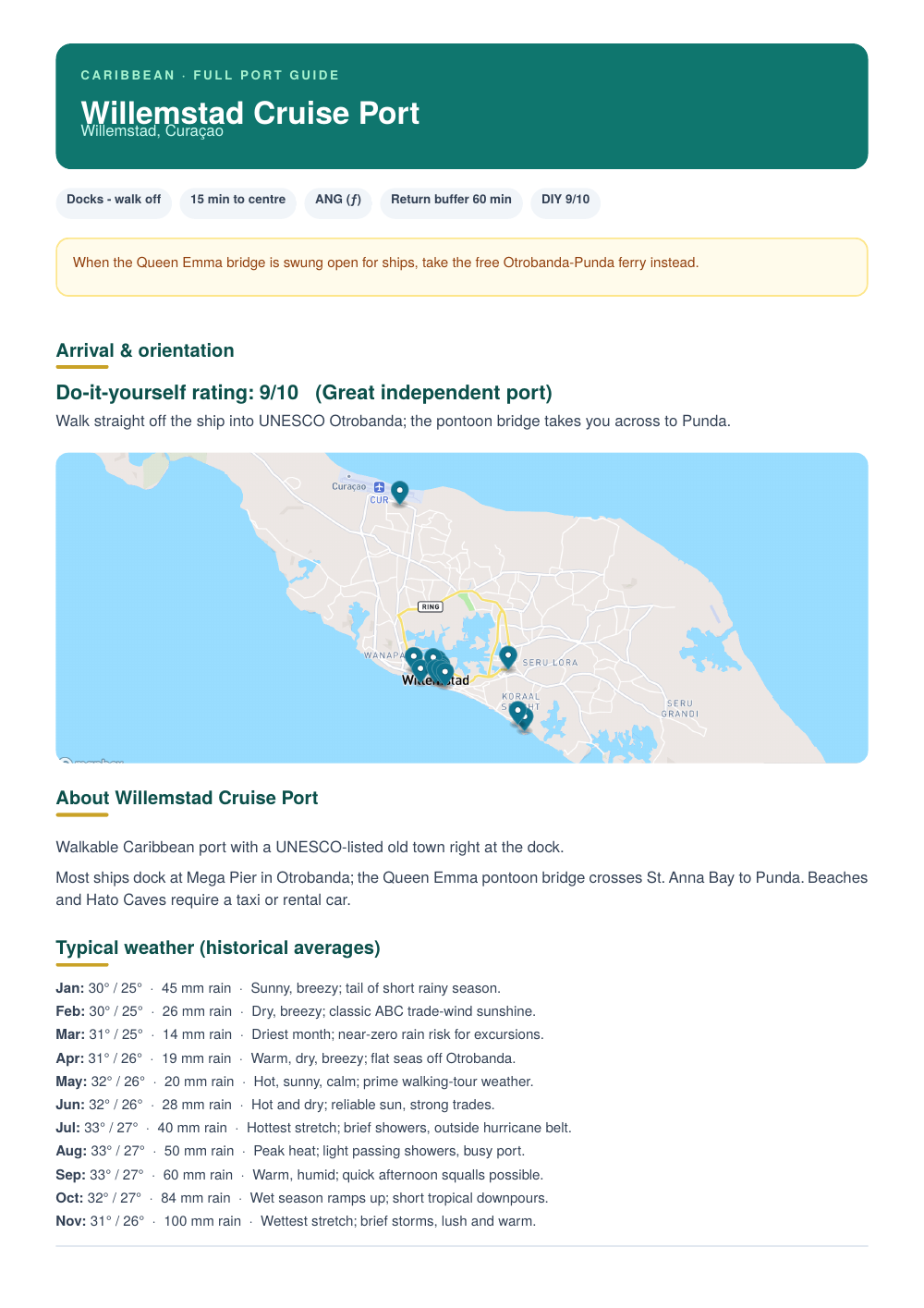
Task: Click 'CARIBBEAN · FULL PORT GUIDE' header label
Action: pyautogui.click(x=211, y=75)
